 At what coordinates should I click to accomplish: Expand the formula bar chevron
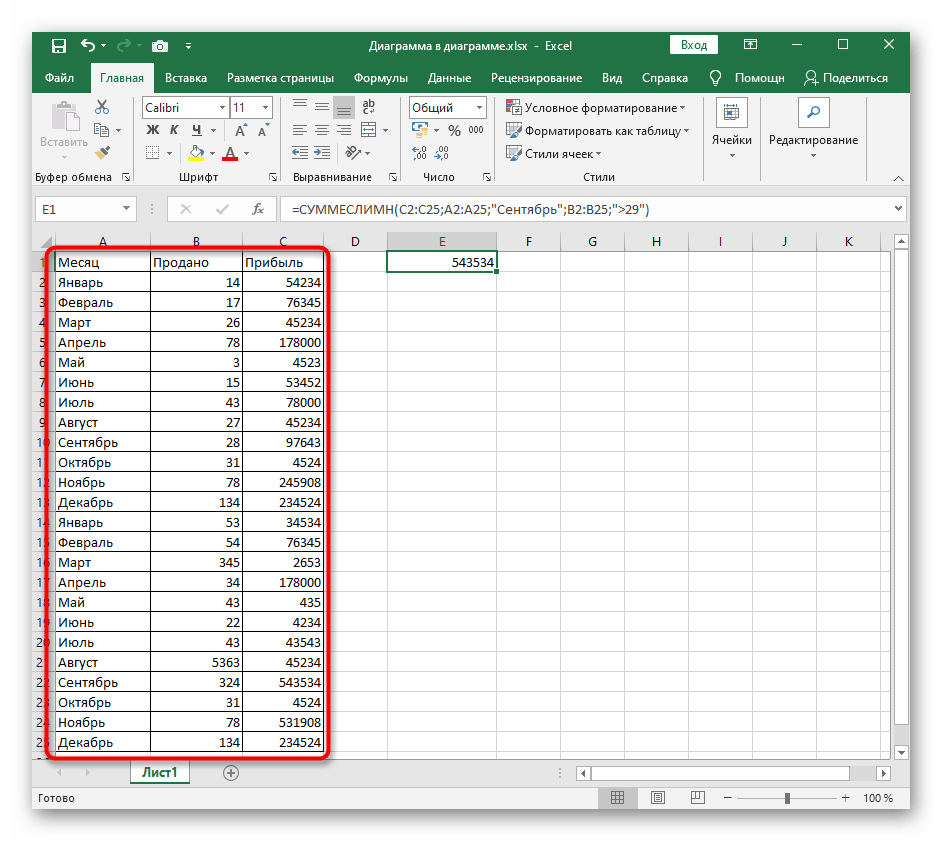(898, 208)
